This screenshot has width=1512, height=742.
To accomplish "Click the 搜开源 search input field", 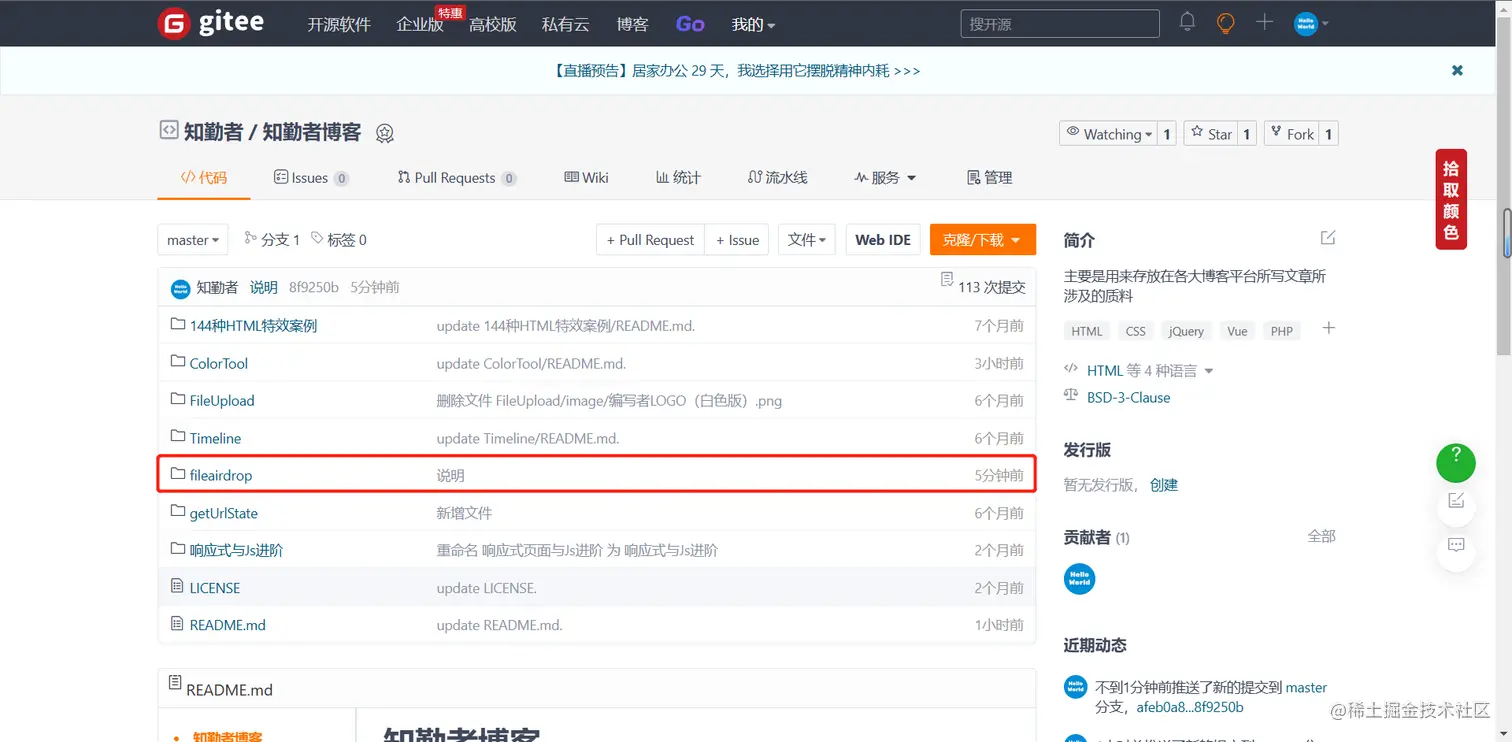I will click(x=1058, y=22).
